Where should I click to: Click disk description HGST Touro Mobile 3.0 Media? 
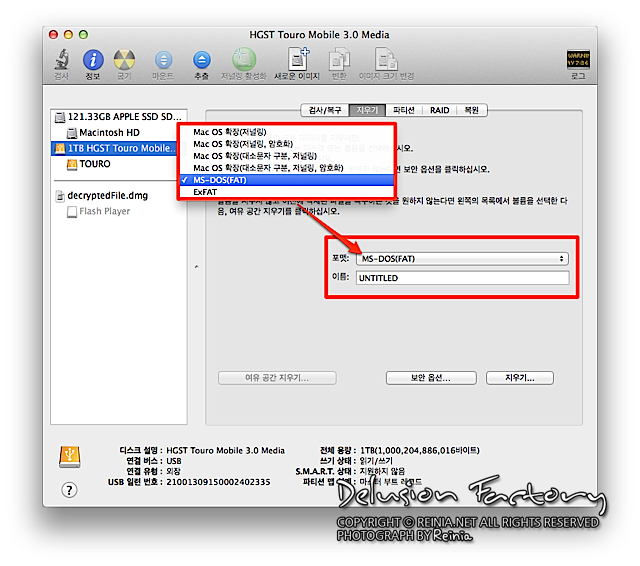pyautogui.click(x=225, y=451)
